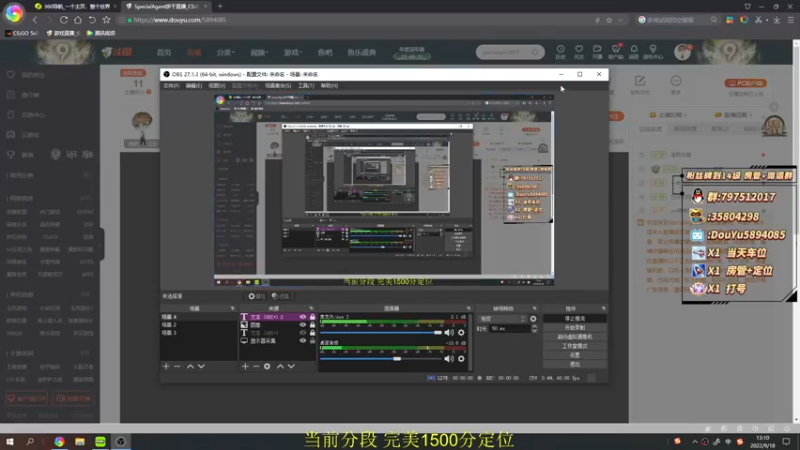Expand the Douyu 视频 navigation dropdown
Viewport: 800px width, 450px height.
coord(259,53)
